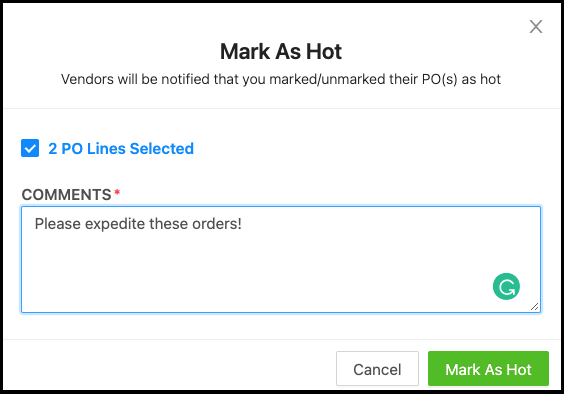Click the Mark As Hot dialog heading
The width and height of the screenshot is (564, 394).
[x=281, y=51]
